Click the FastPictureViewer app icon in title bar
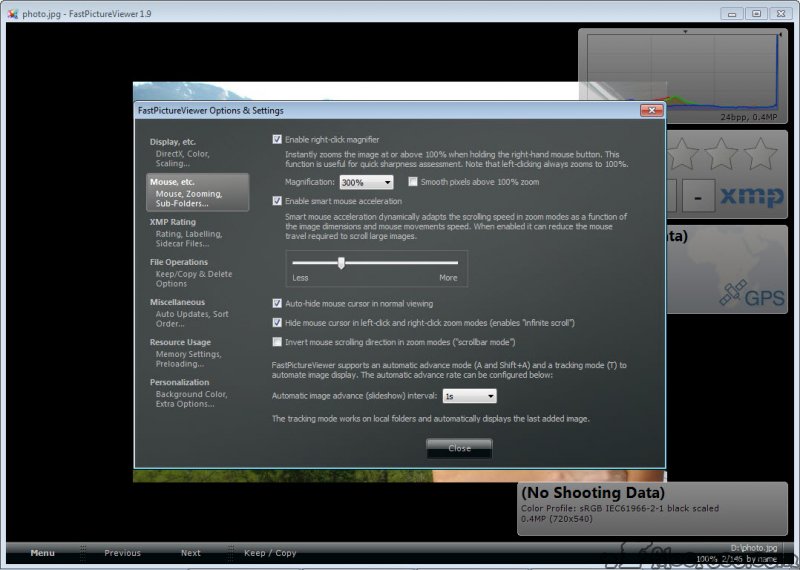Image resolution: width=800 pixels, height=570 pixels. point(13,14)
